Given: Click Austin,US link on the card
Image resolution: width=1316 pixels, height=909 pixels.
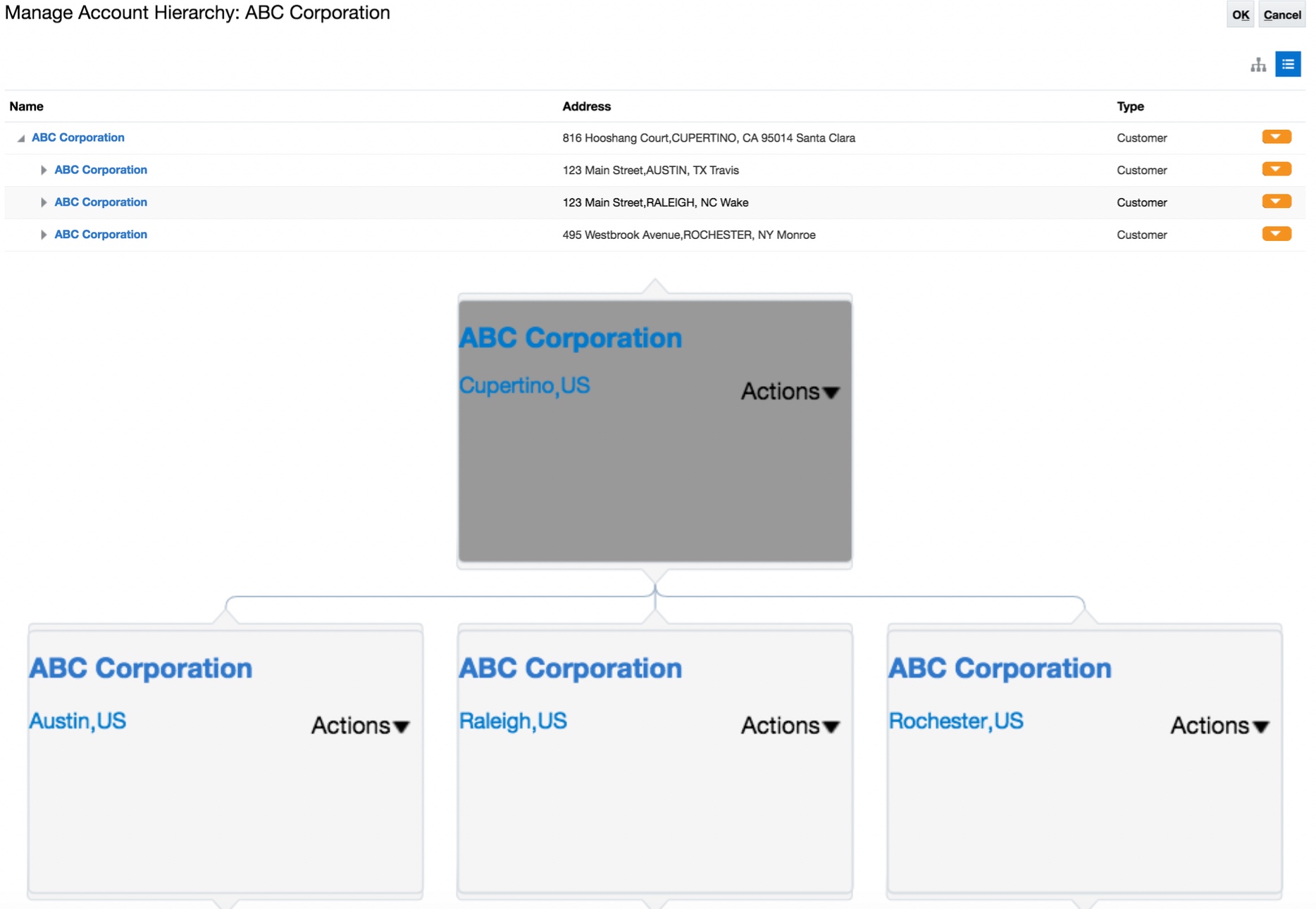Looking at the screenshot, I should tap(77, 721).
